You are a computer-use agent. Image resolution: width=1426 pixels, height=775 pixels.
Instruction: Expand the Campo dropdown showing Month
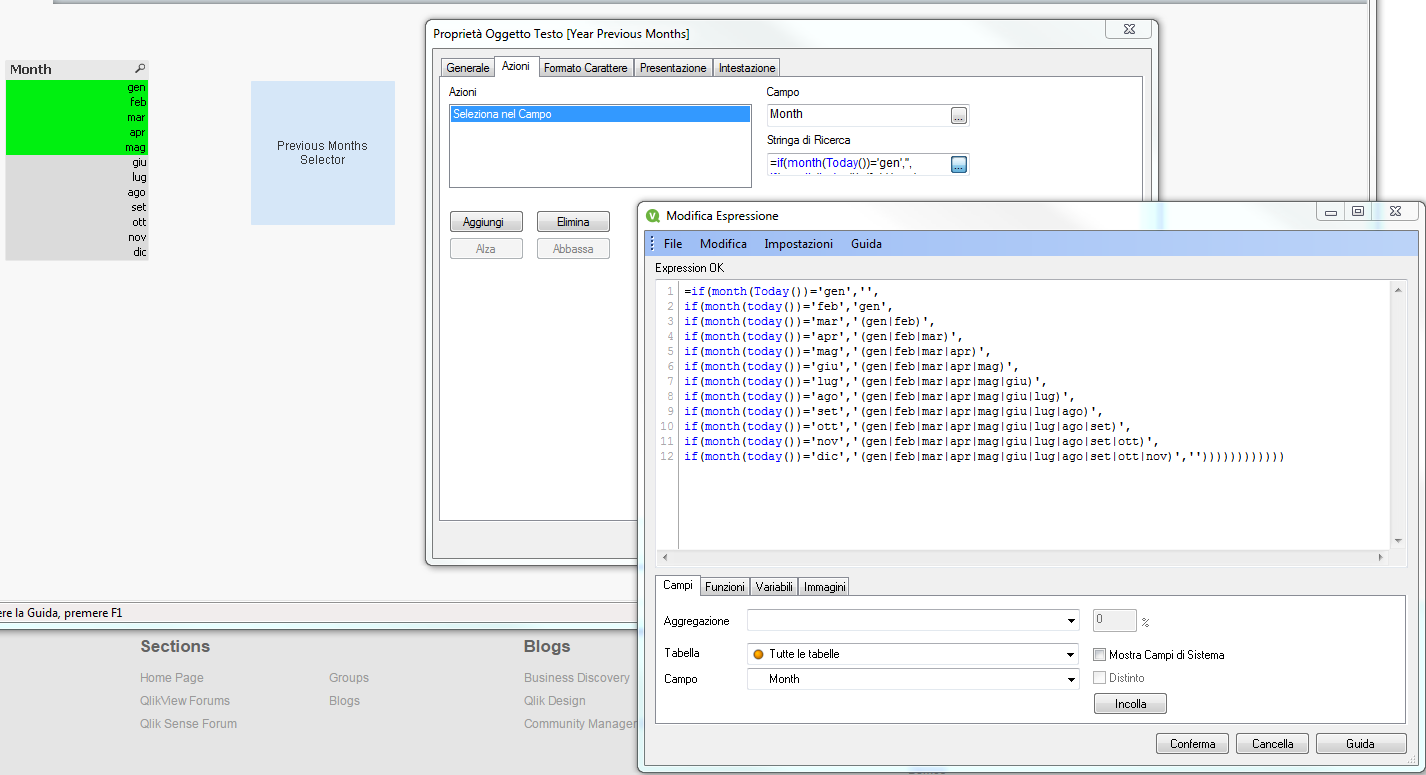[1071, 680]
